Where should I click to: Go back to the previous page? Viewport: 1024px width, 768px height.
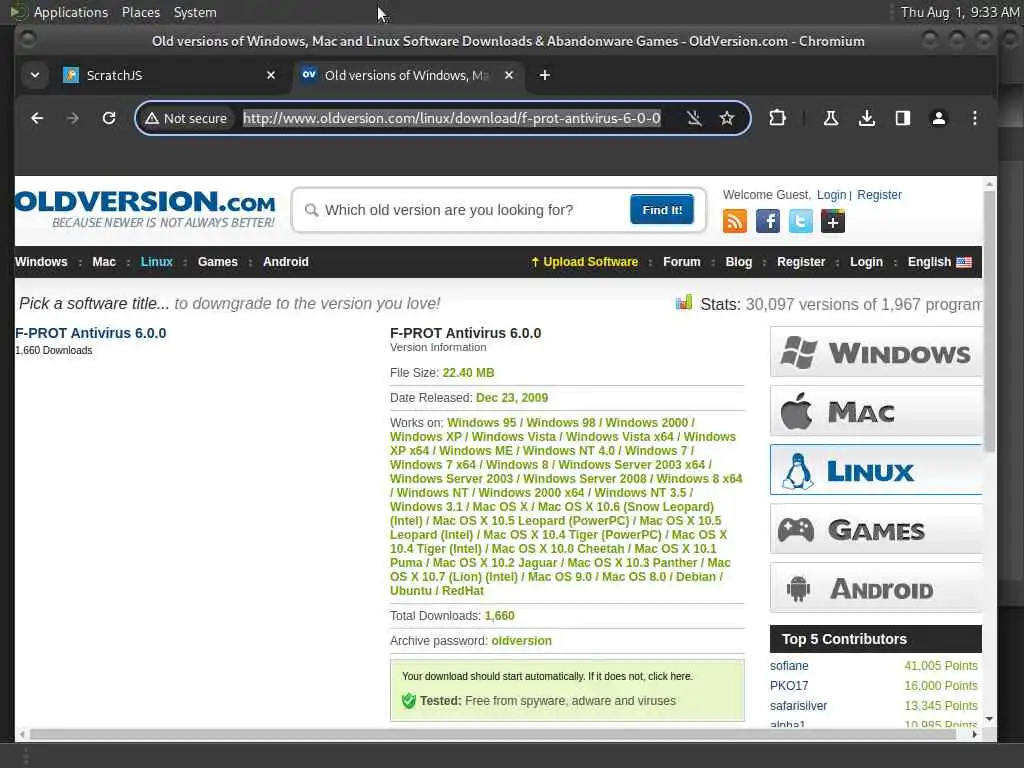pos(37,118)
